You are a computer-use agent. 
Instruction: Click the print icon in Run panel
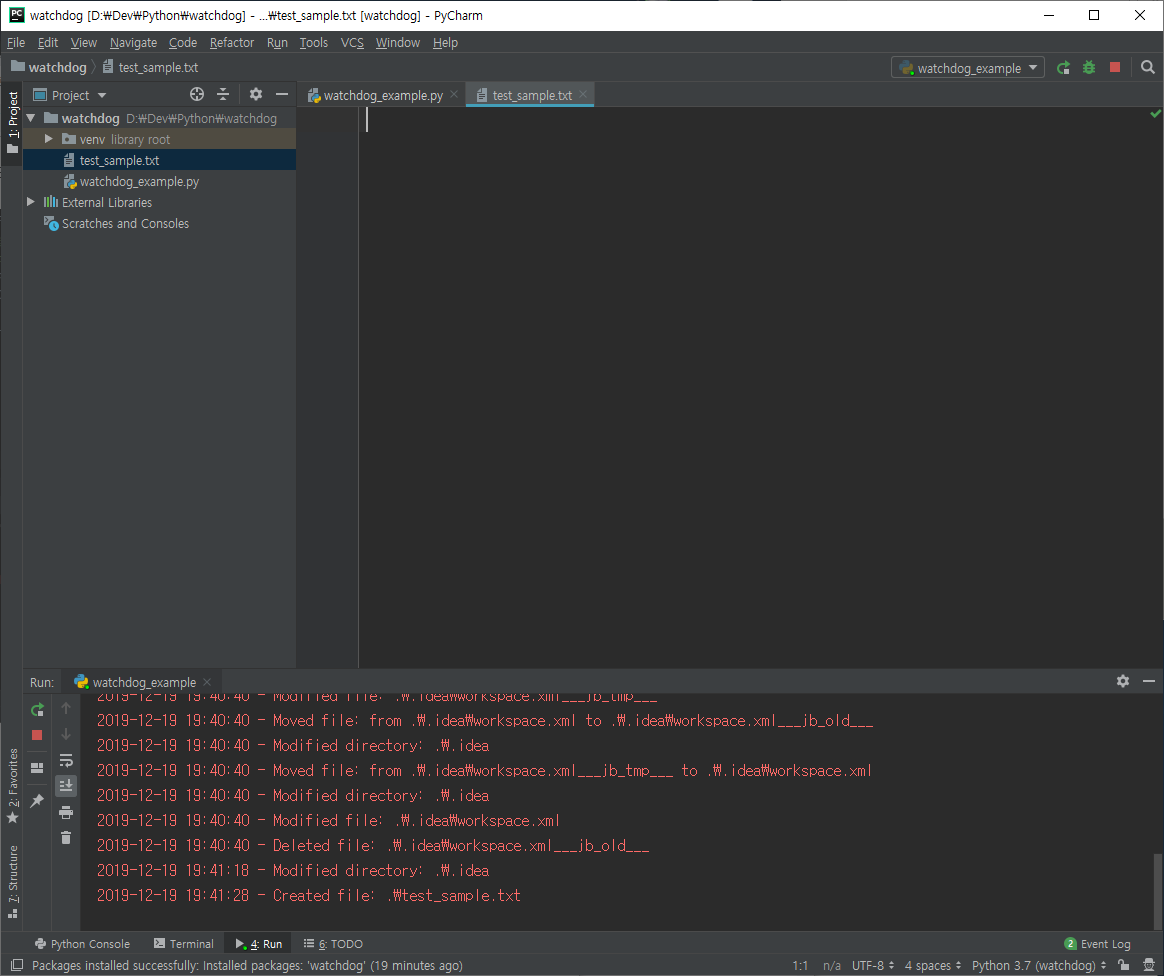(66, 812)
